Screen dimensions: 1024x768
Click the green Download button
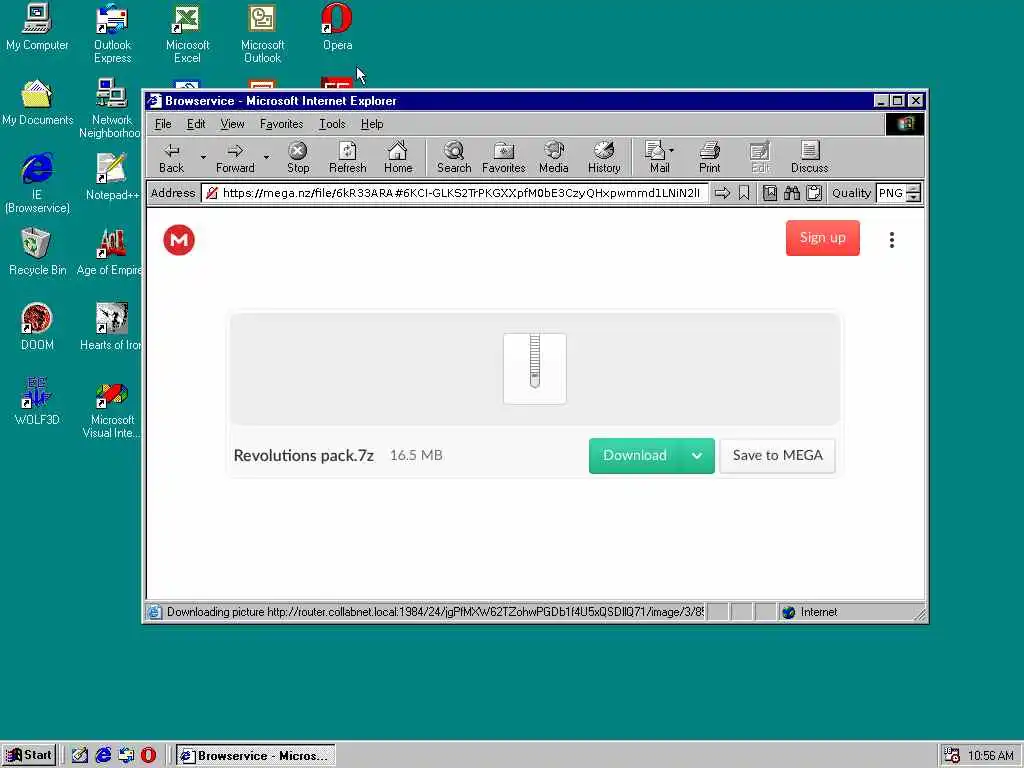634,455
